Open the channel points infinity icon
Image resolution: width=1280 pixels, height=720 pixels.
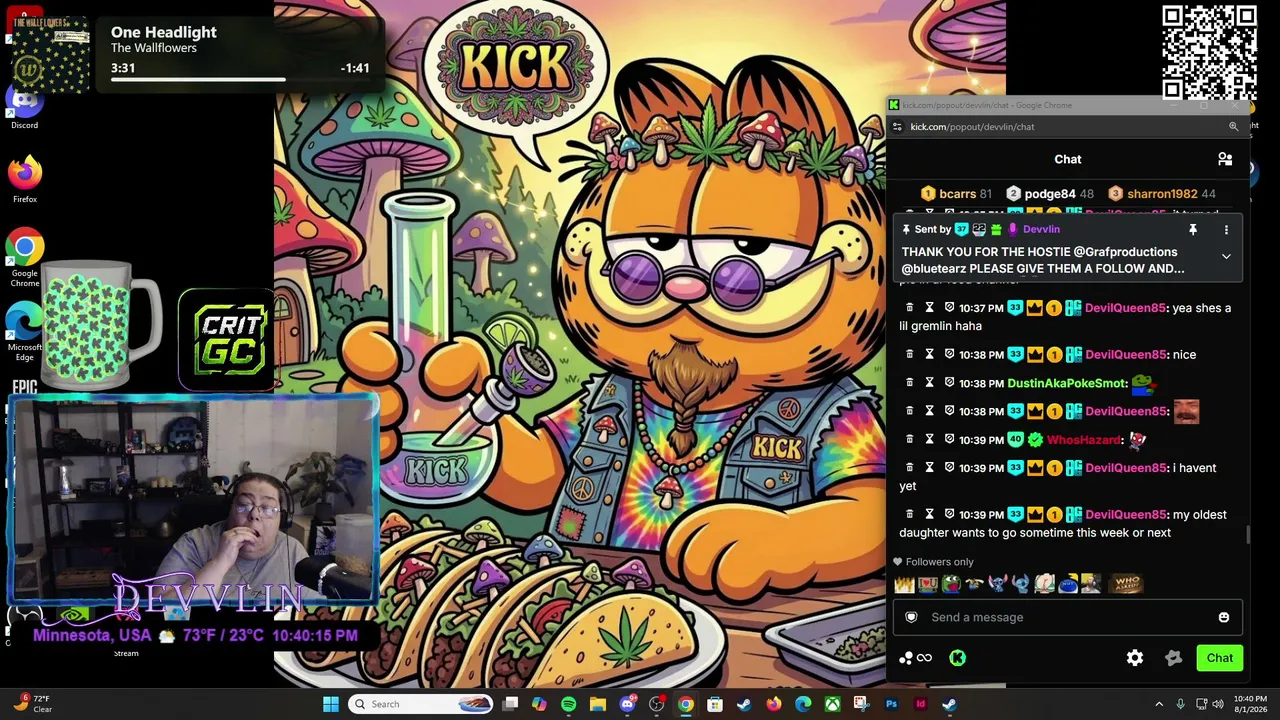coord(915,658)
